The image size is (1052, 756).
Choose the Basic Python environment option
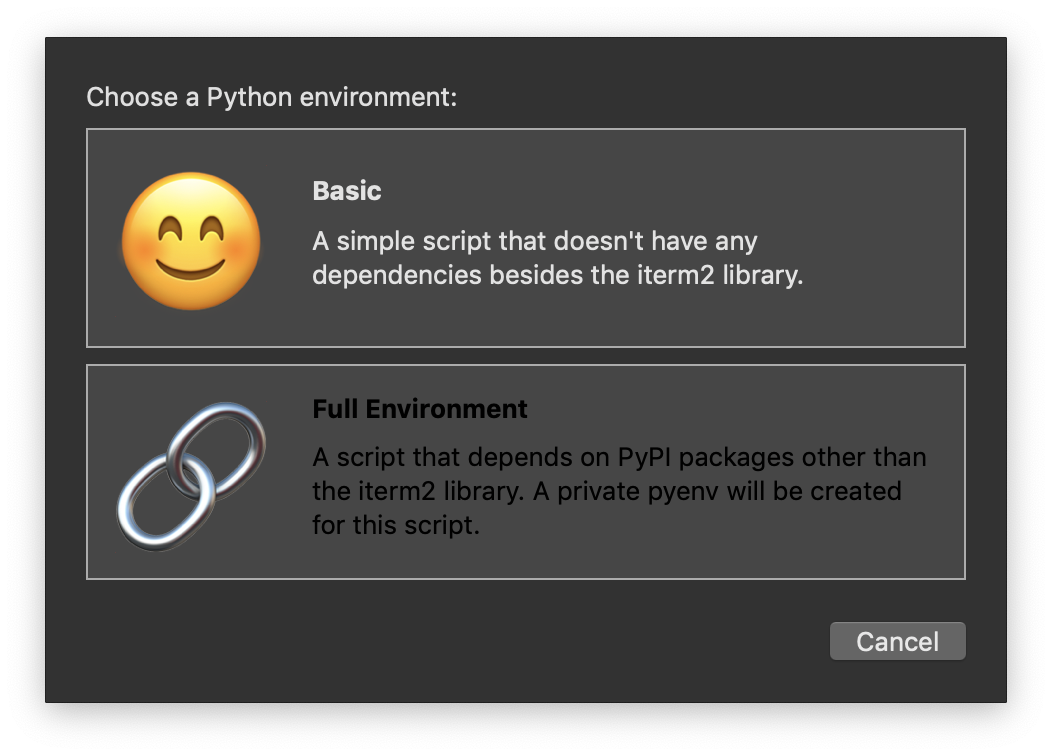[x=525, y=237]
